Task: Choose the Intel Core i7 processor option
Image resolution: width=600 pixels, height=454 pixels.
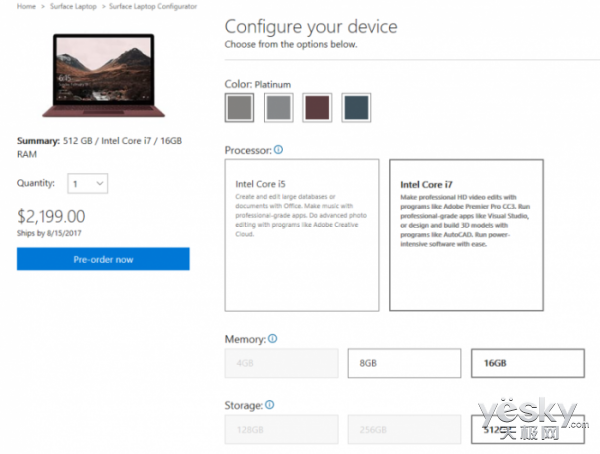Action: (466, 235)
